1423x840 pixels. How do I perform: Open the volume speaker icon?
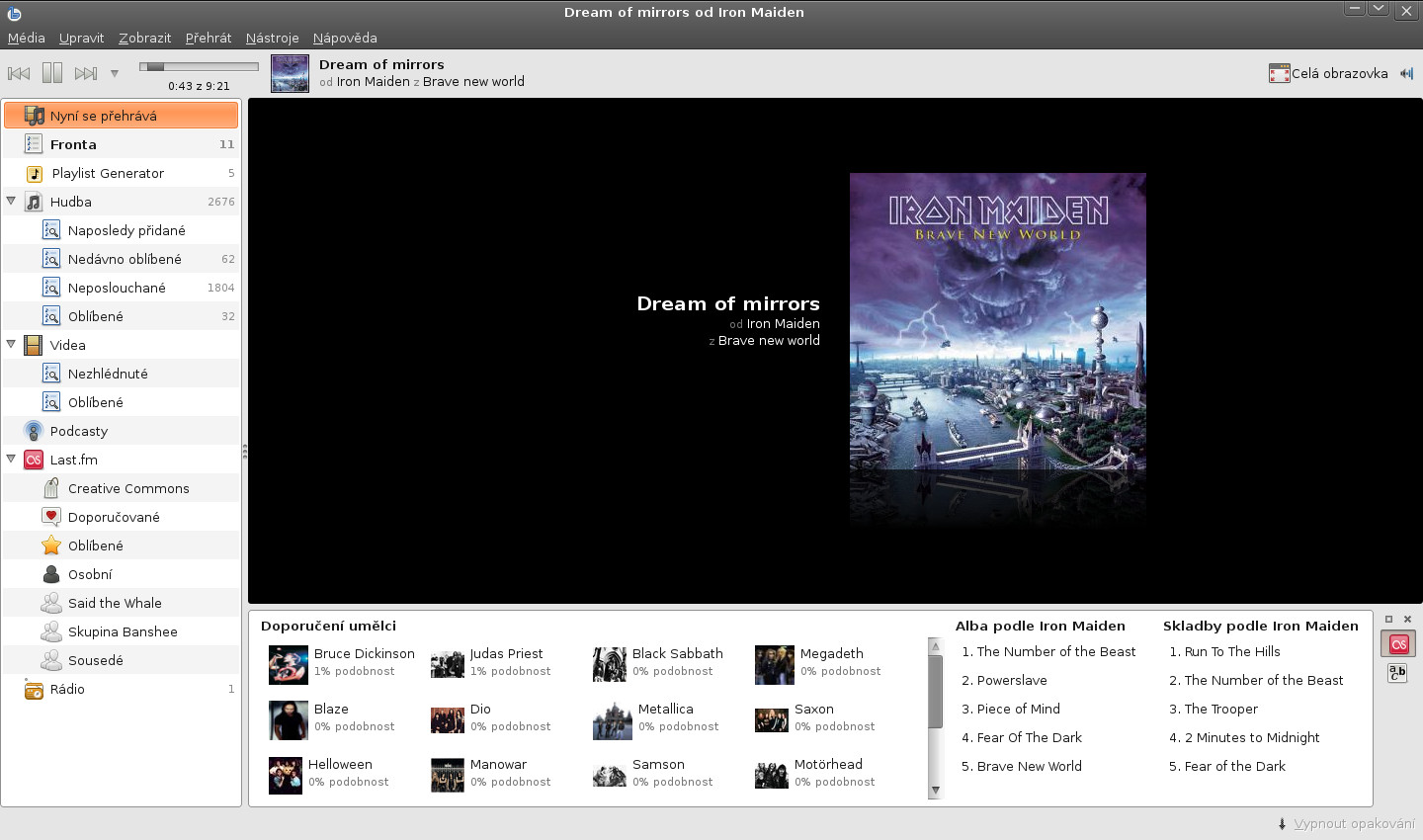click(x=1406, y=73)
